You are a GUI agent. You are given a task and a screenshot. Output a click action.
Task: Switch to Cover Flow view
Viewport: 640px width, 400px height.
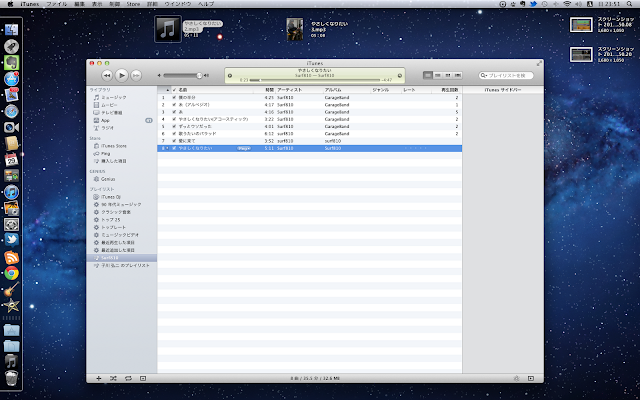[x=458, y=76]
